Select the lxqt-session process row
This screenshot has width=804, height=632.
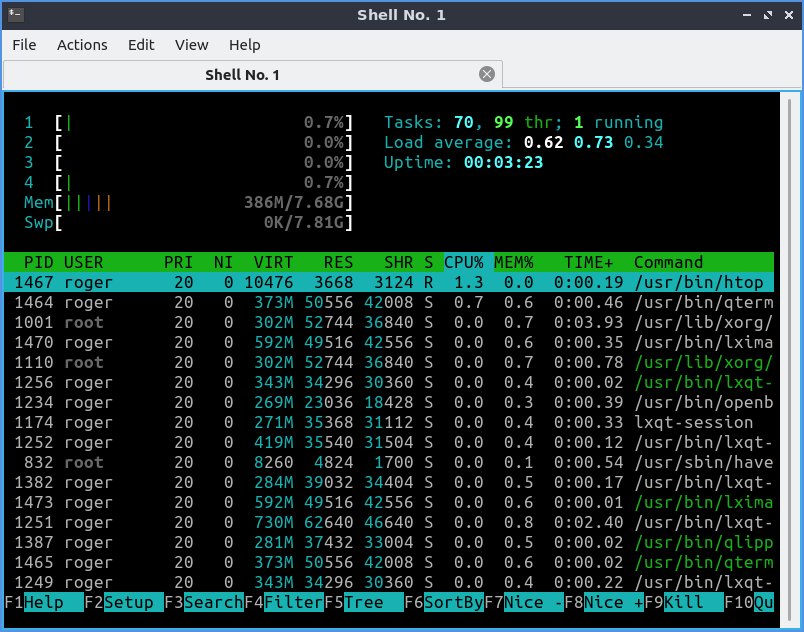(388, 422)
